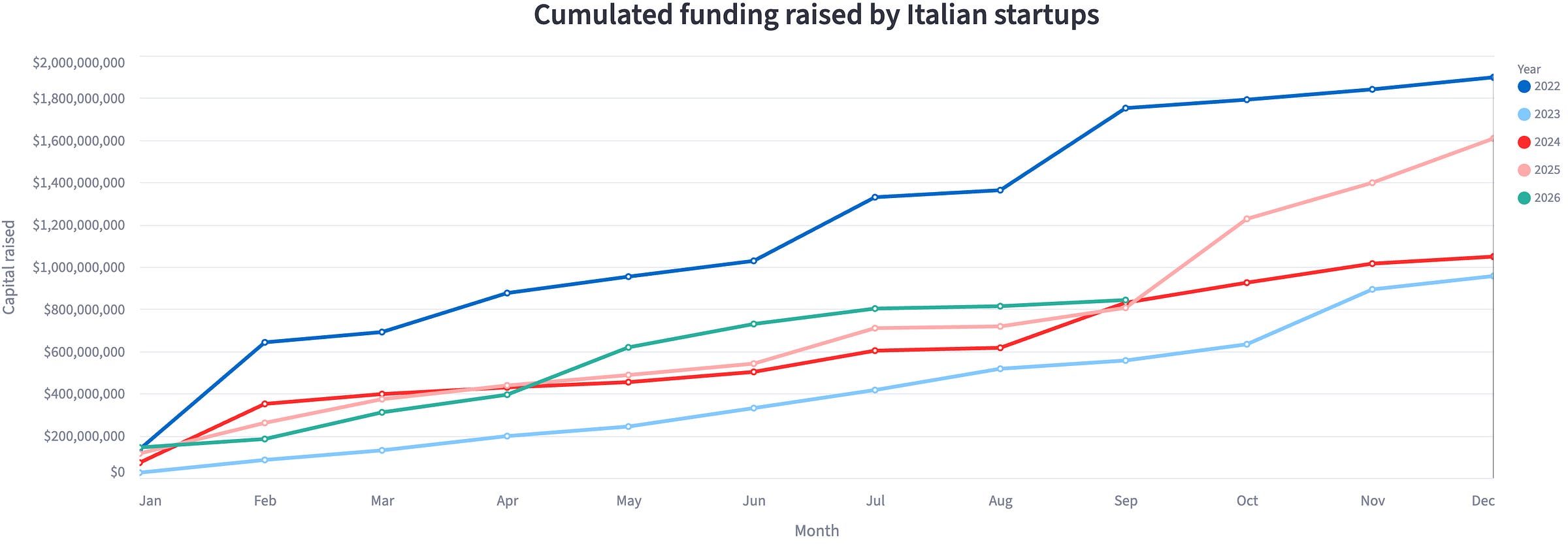
Task: Click the $1,000,000,000 y-axis label
Action: click(x=79, y=267)
